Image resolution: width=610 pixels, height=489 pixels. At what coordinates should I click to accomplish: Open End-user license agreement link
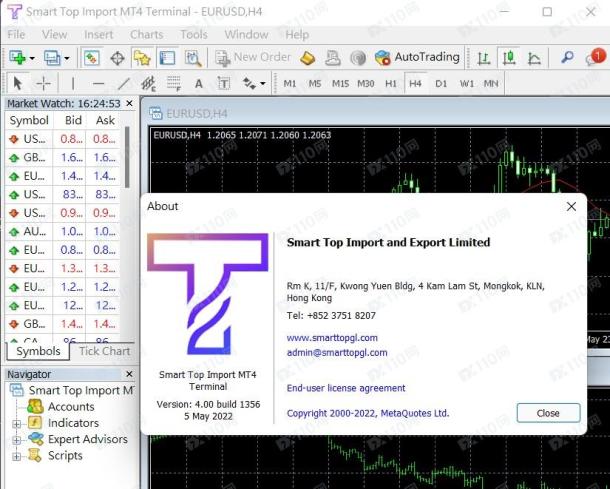tap(346, 388)
